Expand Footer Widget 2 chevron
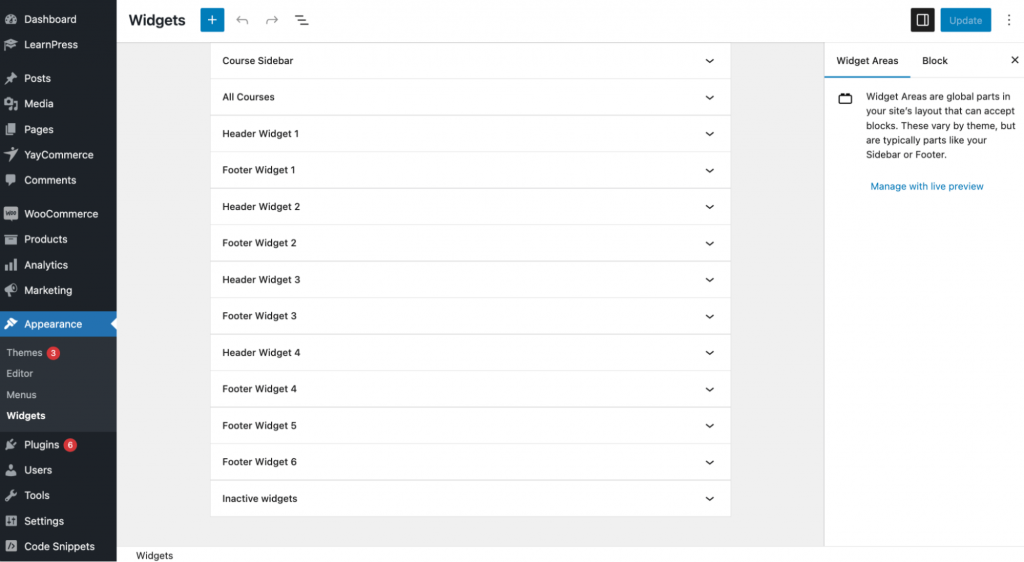Viewport: 1024px width, 562px height. coord(709,243)
